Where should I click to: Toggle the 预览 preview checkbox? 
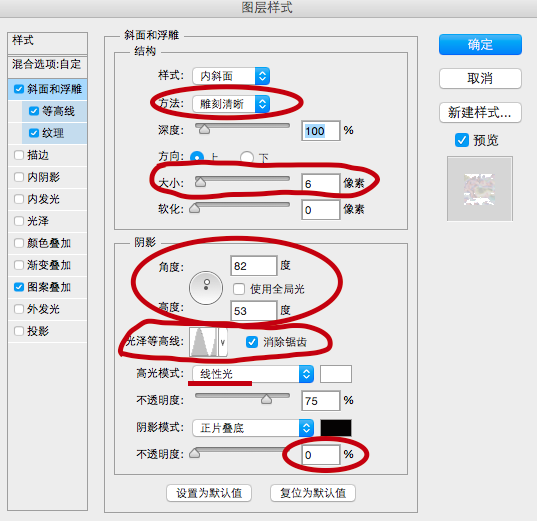[x=462, y=140]
